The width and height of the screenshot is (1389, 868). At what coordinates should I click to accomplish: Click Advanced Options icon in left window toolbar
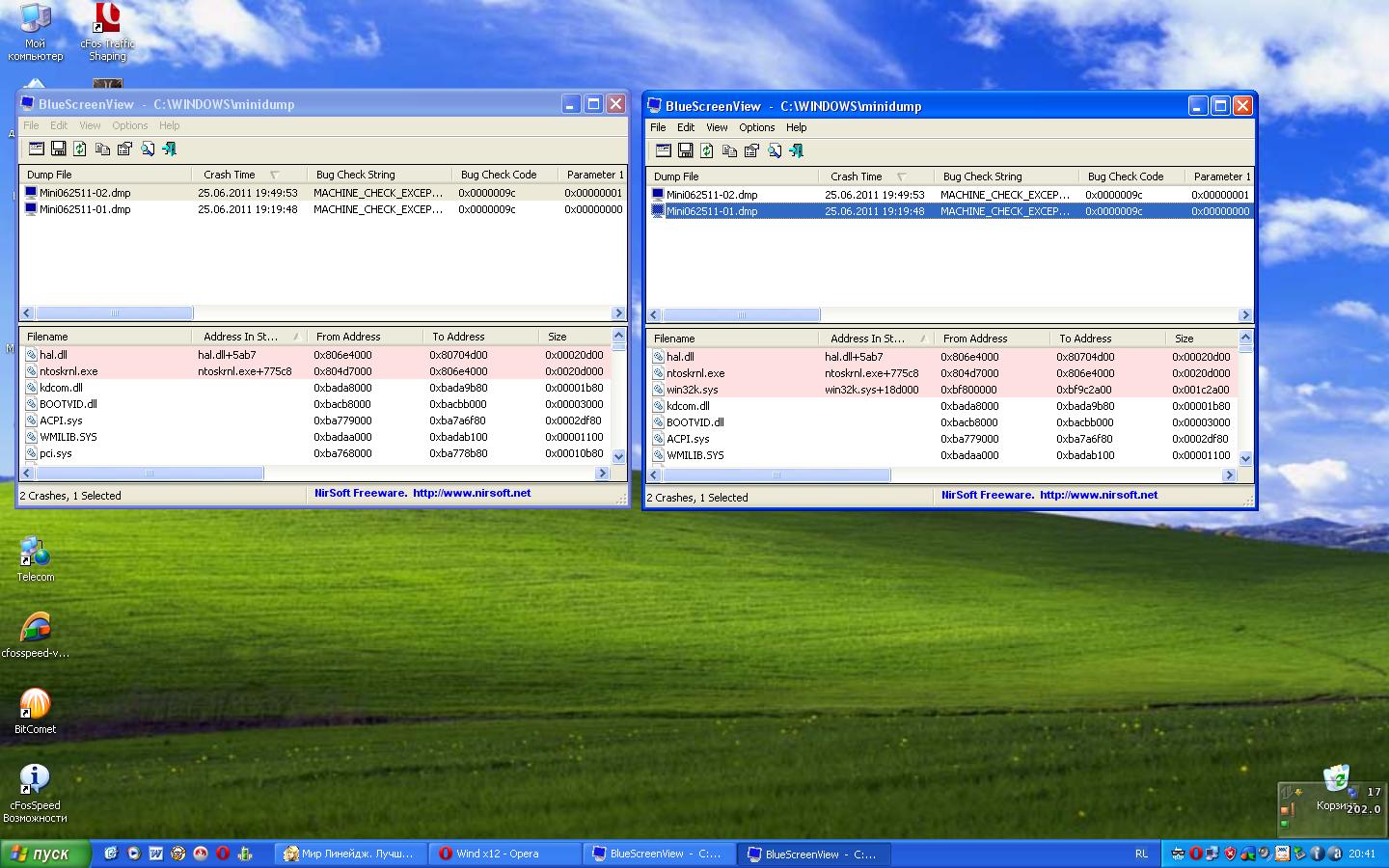[x=37, y=149]
